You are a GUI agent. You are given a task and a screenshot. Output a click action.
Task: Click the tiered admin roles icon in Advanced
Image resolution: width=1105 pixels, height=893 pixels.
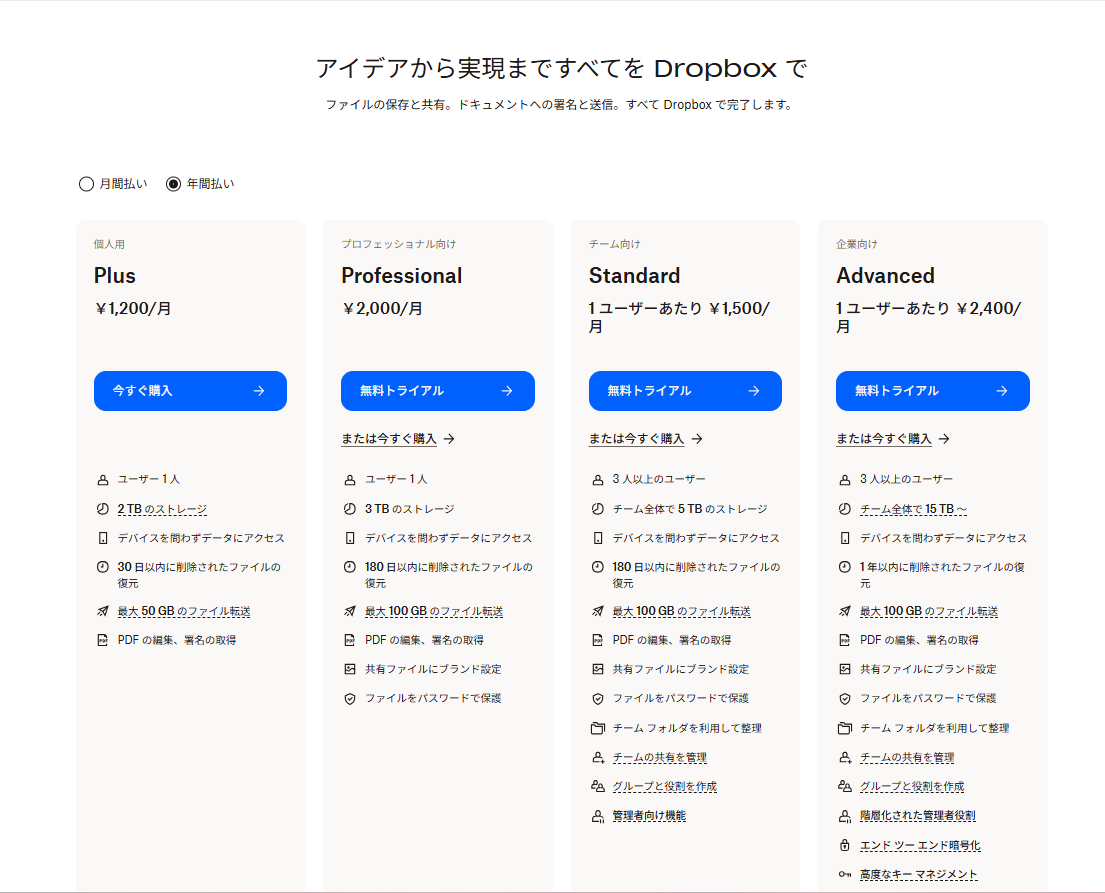pyautogui.click(x=844, y=816)
